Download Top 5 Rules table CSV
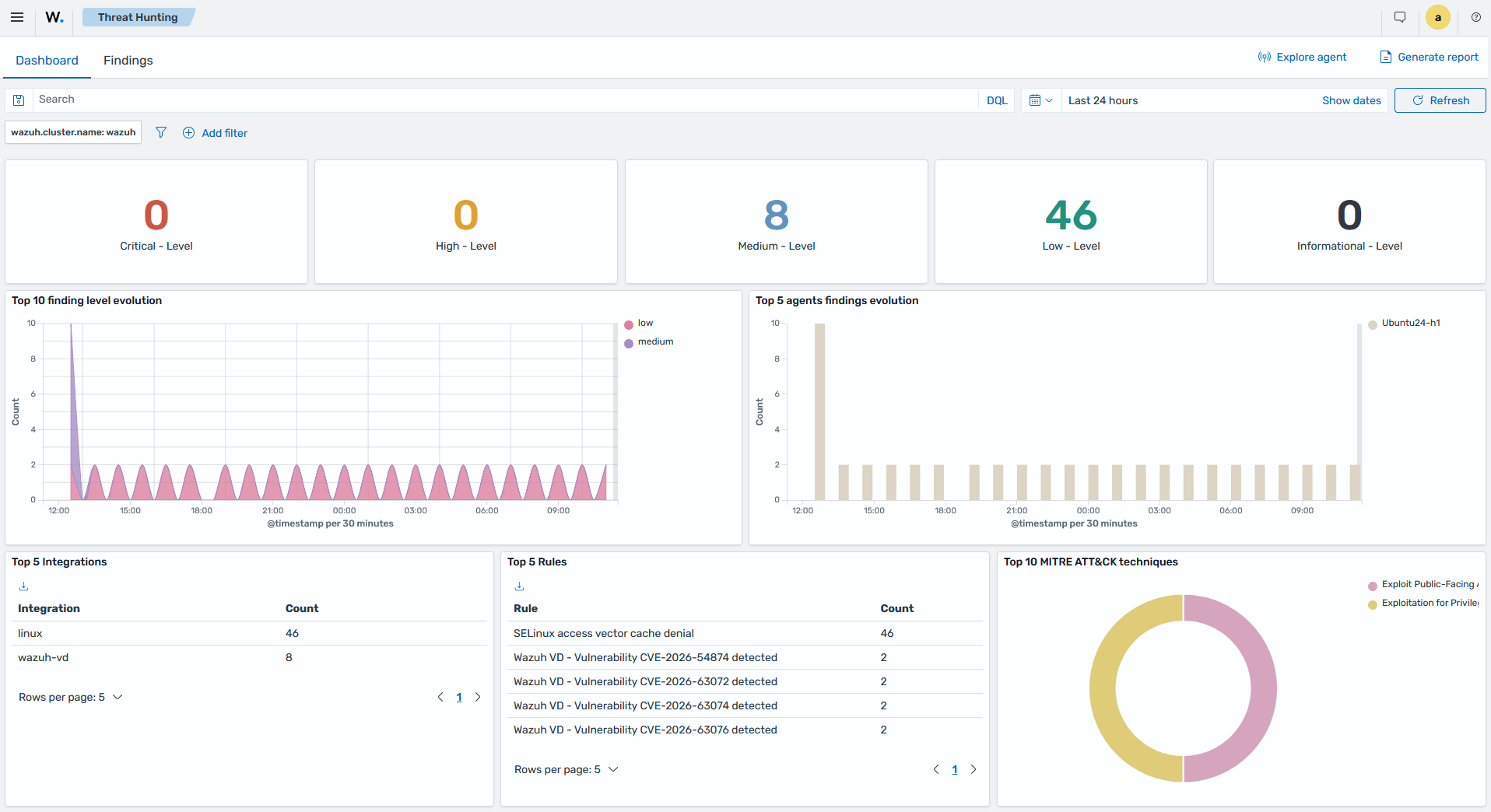The height and width of the screenshot is (812, 1491). (519, 586)
